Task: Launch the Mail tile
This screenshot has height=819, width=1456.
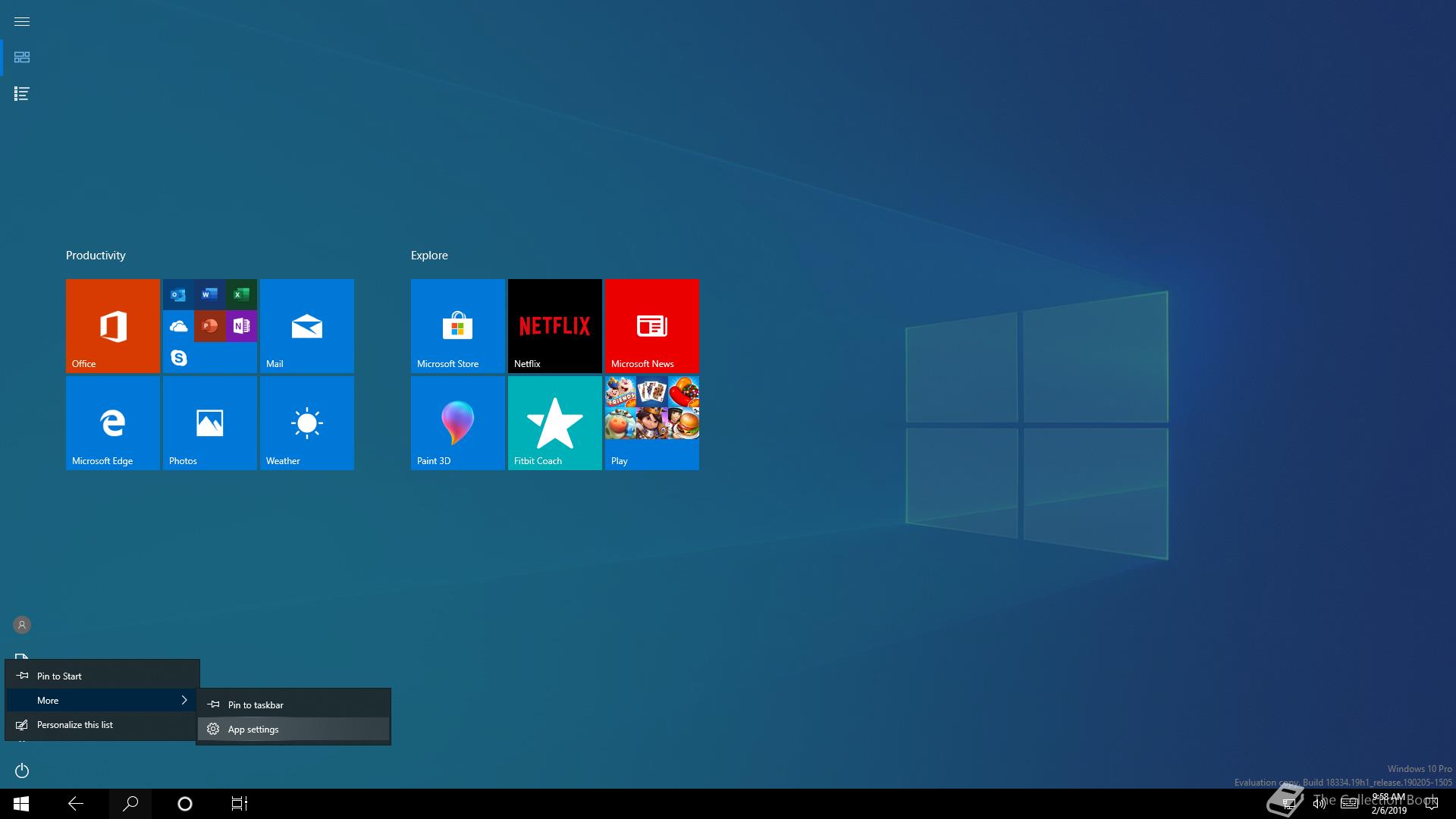Action: point(306,326)
